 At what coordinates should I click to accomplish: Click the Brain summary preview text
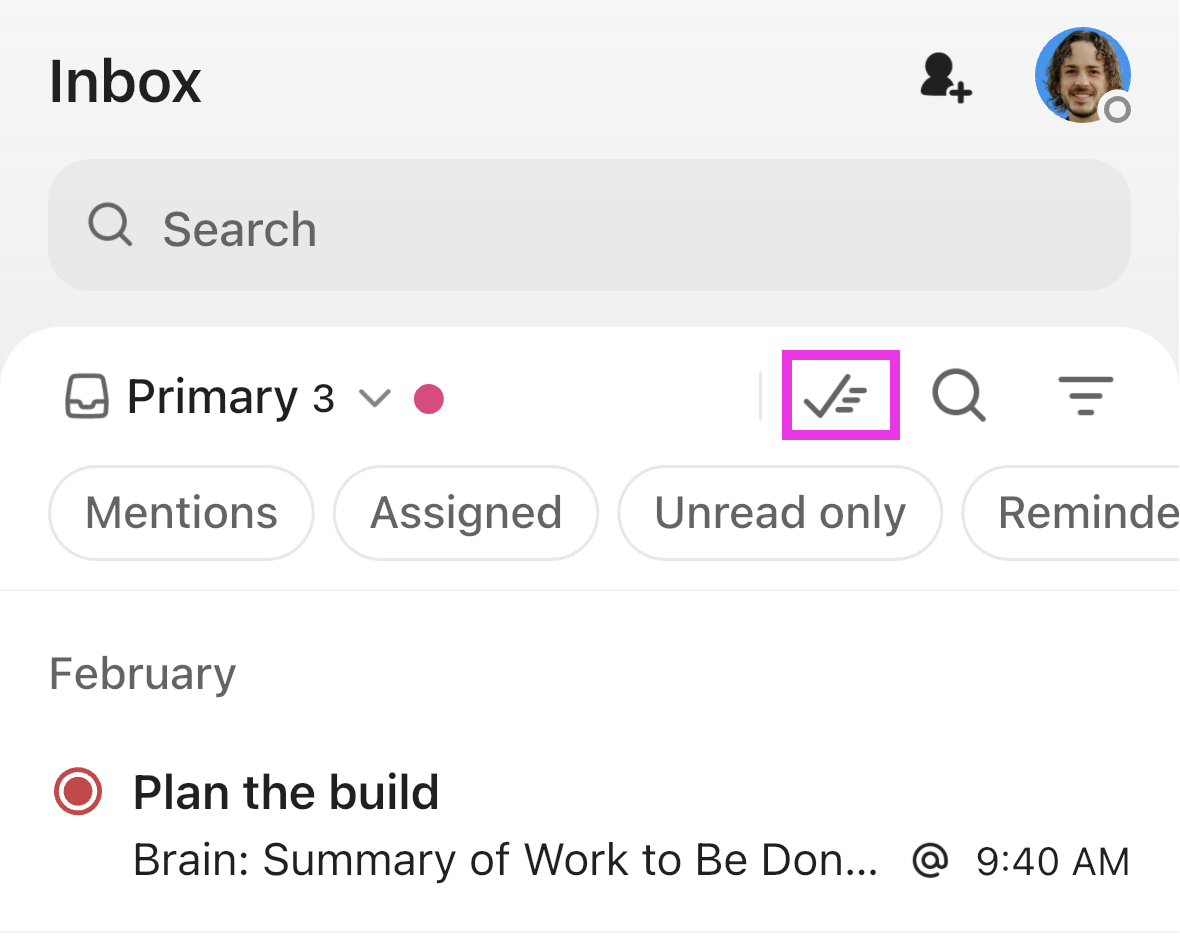click(x=506, y=861)
